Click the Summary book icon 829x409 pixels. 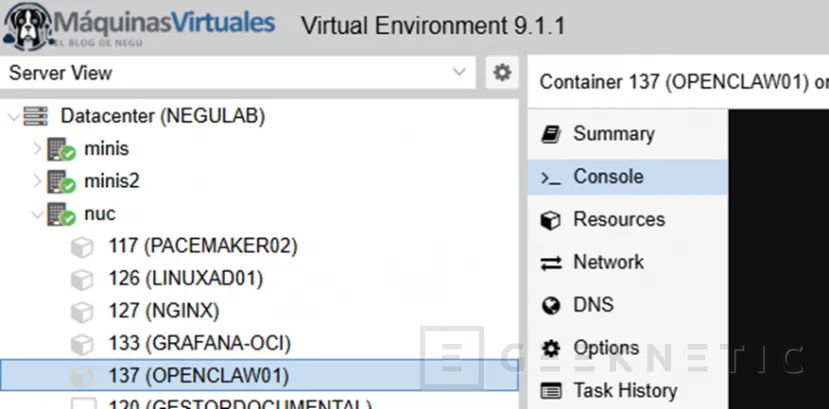tap(551, 134)
